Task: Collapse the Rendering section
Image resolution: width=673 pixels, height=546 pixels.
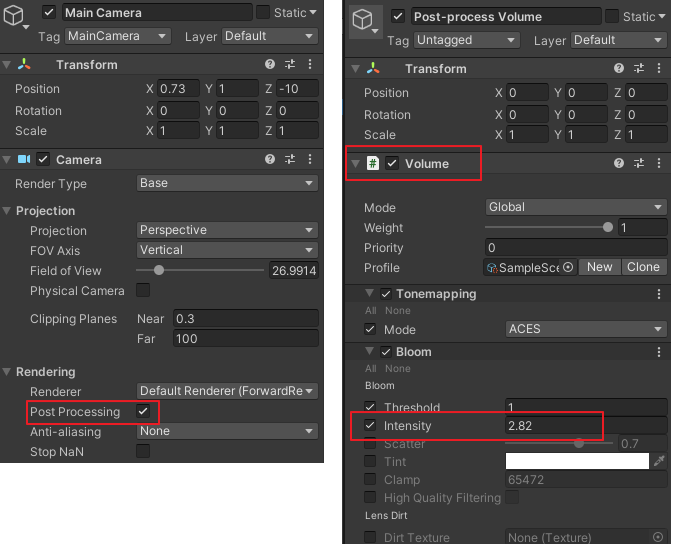Action: [7, 372]
